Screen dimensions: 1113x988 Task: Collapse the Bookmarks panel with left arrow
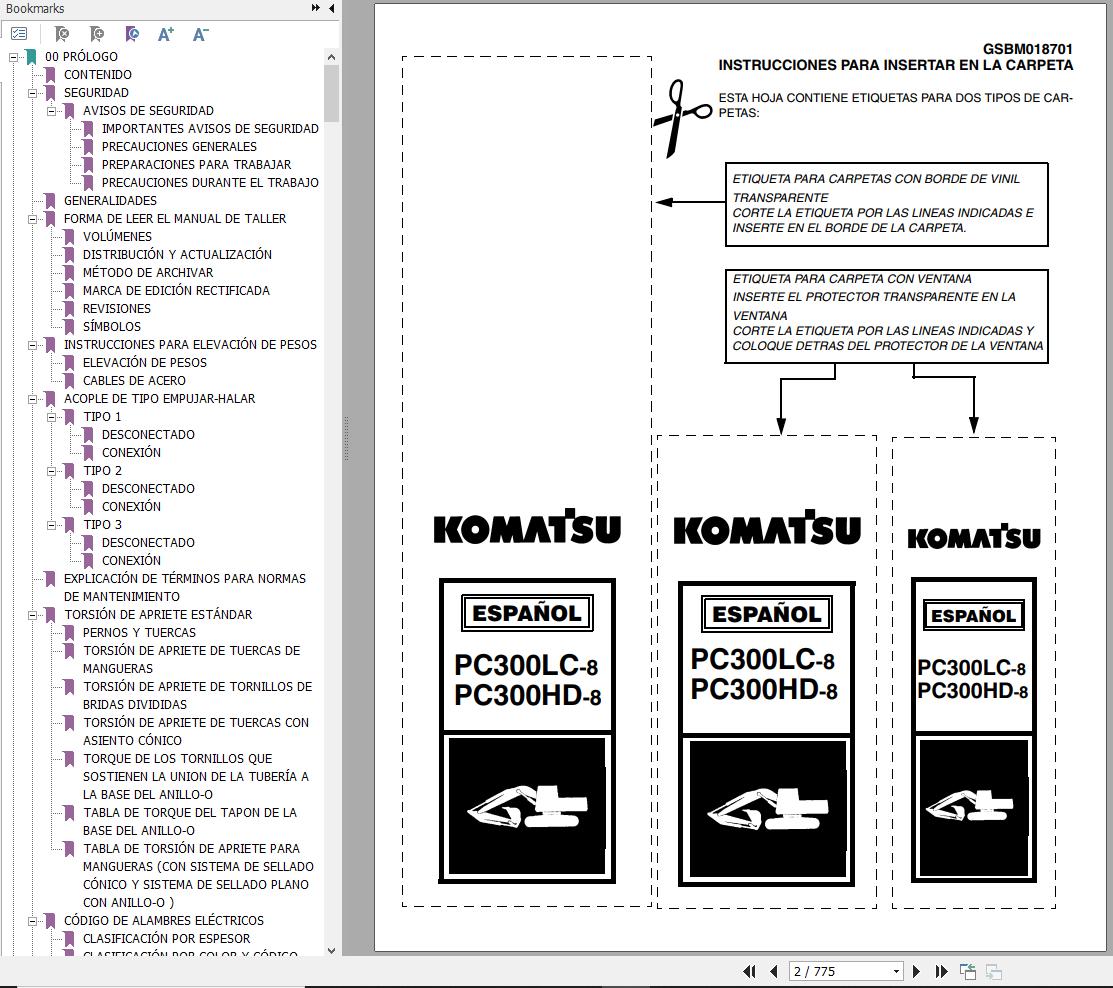(331, 8)
